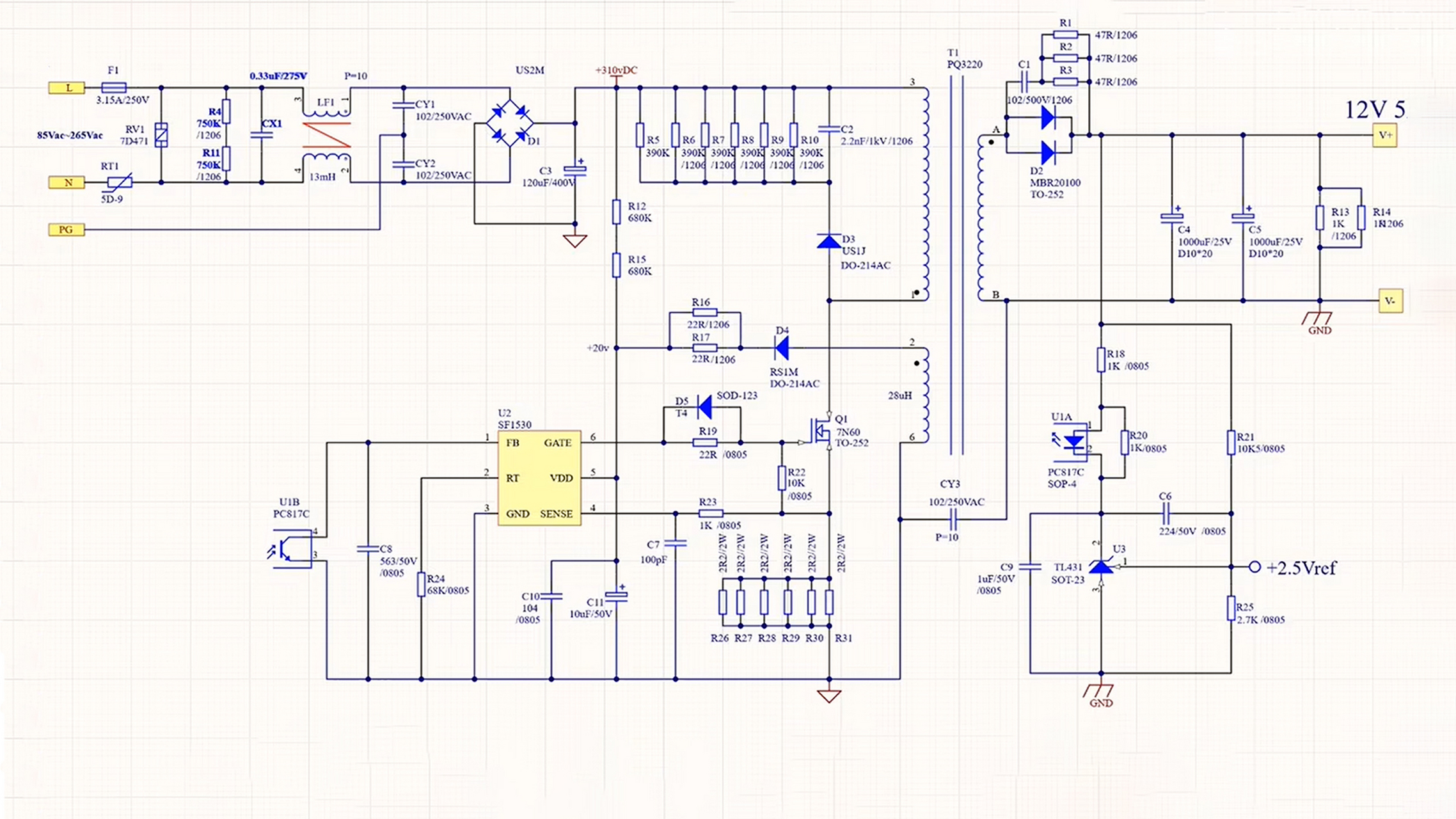This screenshot has width=1456, height=819.
Task: Click the 12V 5 output title text
Action: [x=1375, y=110]
